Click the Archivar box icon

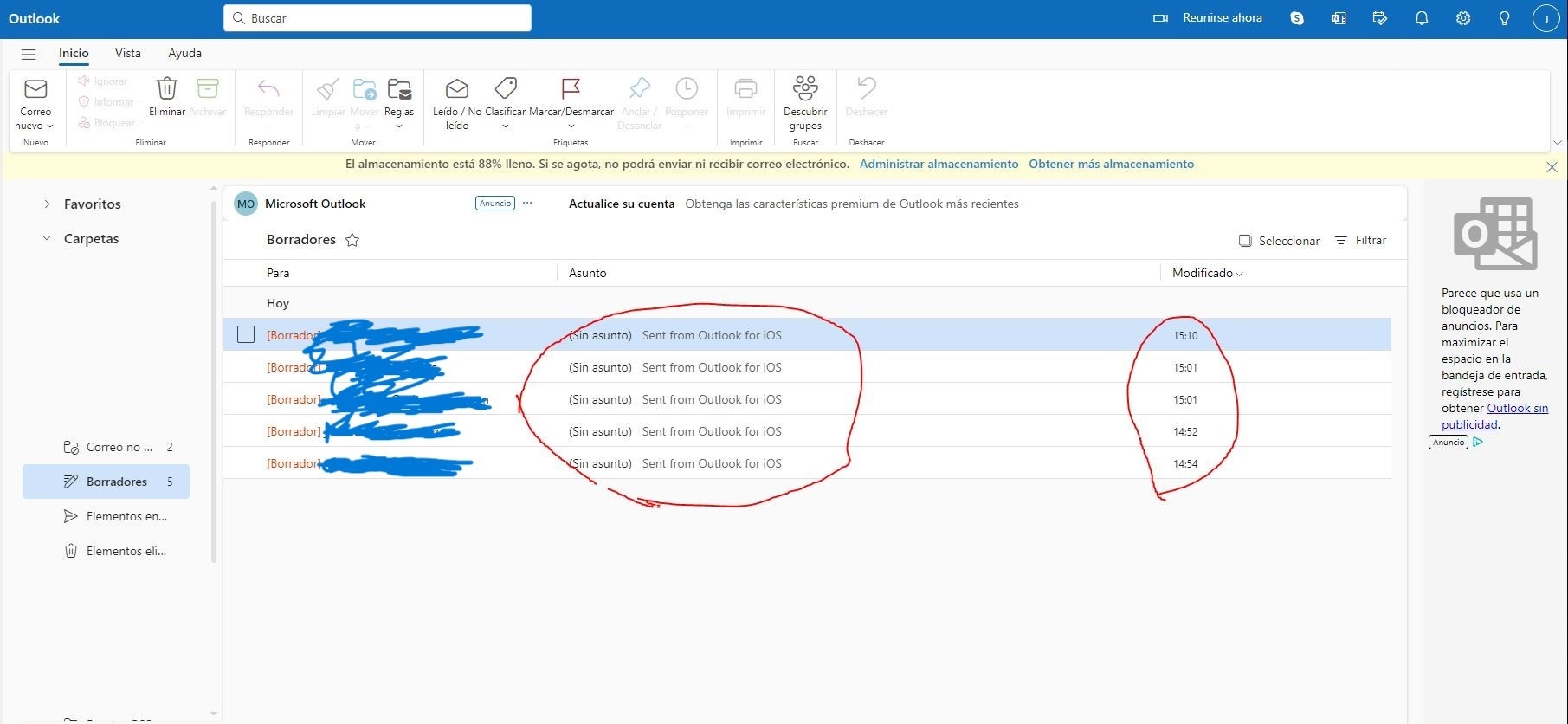(208, 88)
